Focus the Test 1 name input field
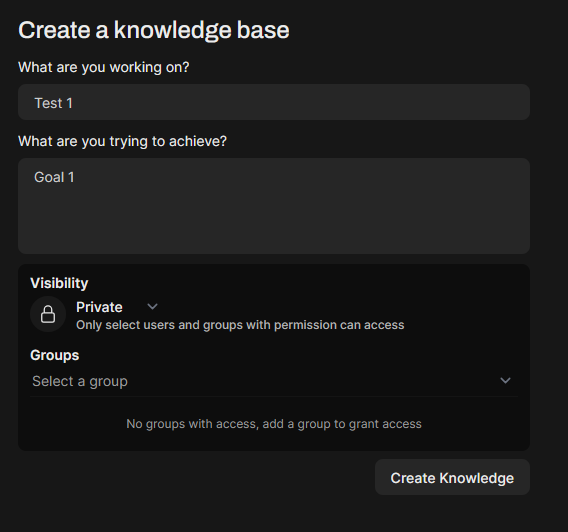 tap(274, 102)
